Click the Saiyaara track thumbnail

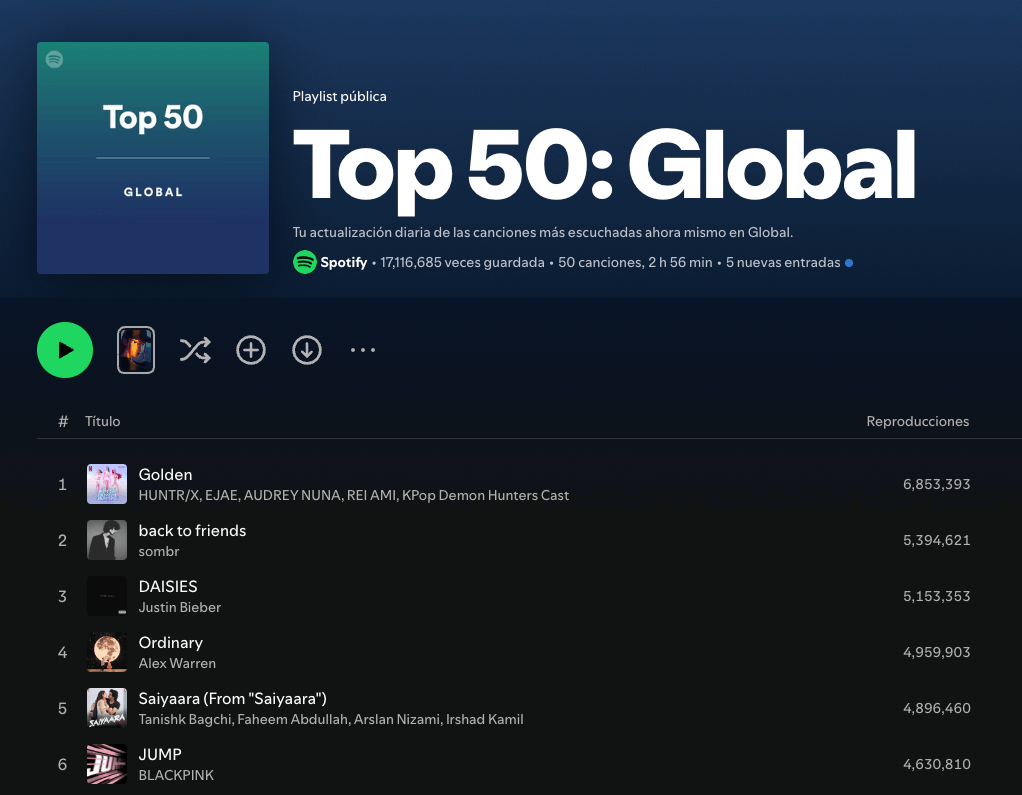[x=107, y=707]
